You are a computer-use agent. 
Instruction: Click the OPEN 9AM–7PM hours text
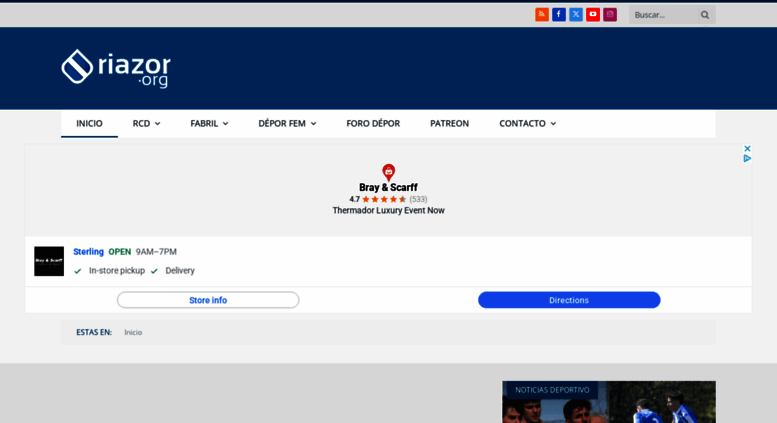point(142,252)
